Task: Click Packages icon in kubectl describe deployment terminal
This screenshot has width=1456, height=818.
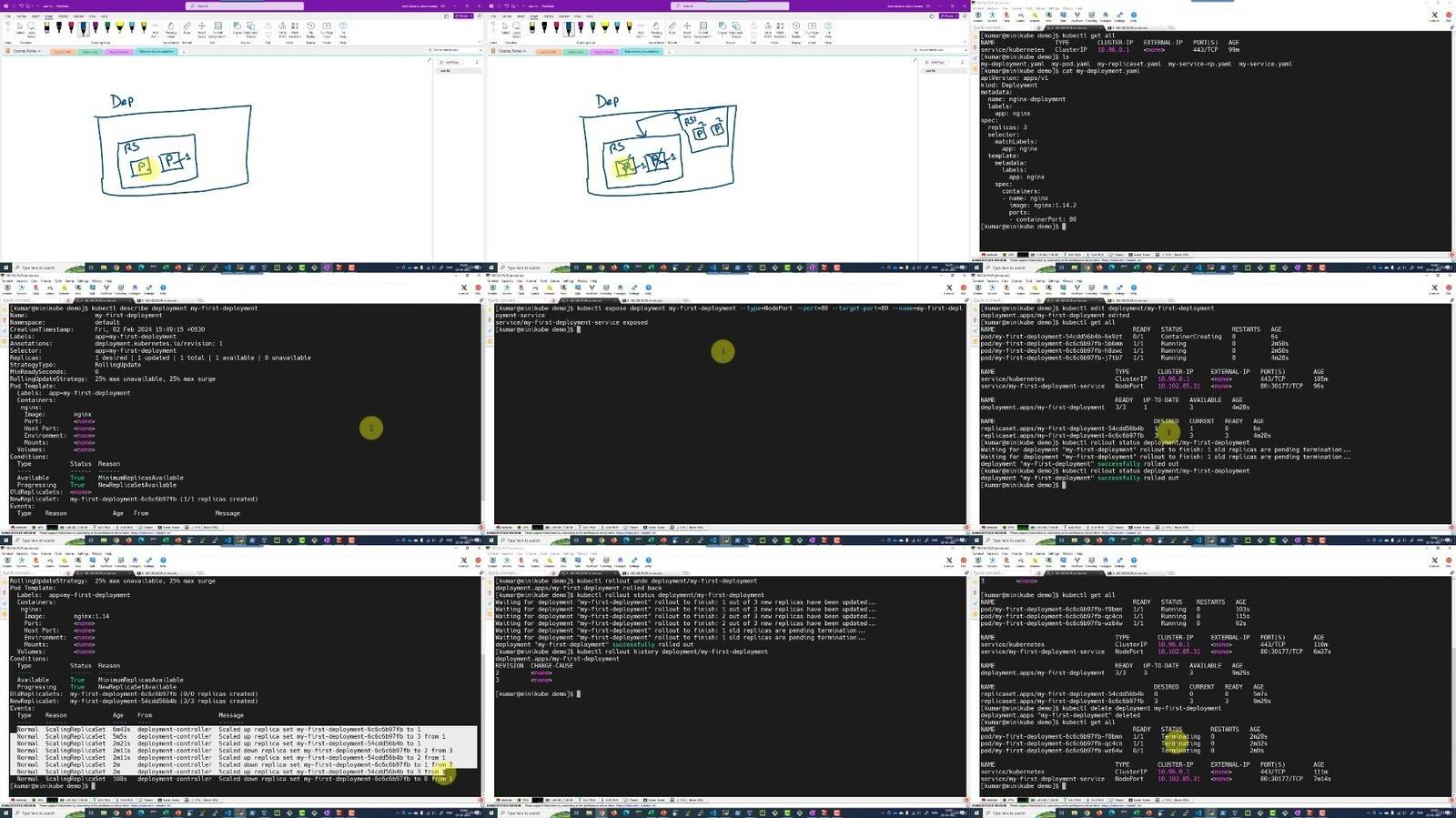Action: pos(135,288)
